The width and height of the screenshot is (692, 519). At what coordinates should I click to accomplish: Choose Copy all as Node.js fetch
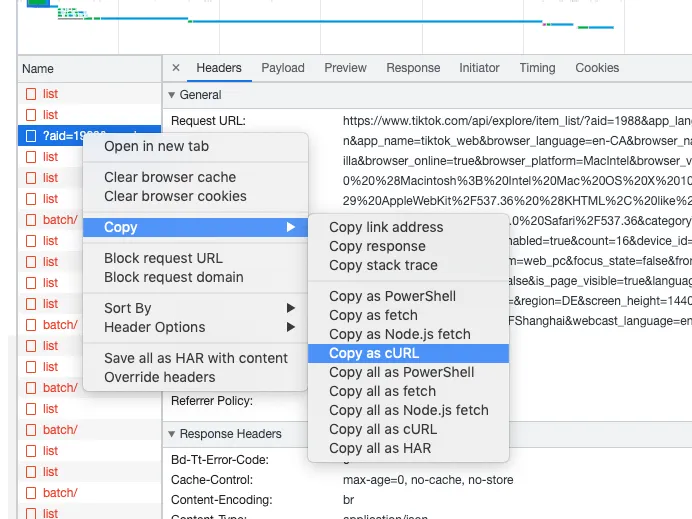(x=408, y=410)
